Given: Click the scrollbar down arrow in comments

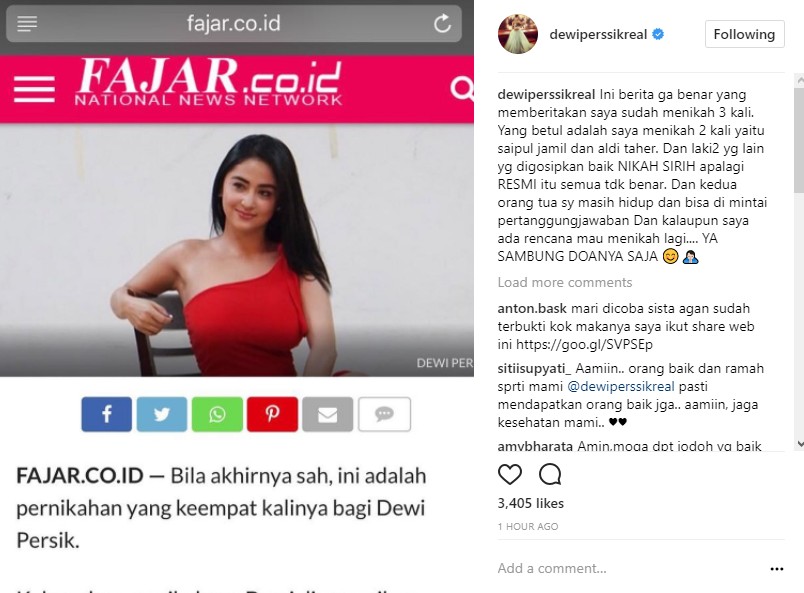Looking at the screenshot, I should pyautogui.click(x=800, y=444).
